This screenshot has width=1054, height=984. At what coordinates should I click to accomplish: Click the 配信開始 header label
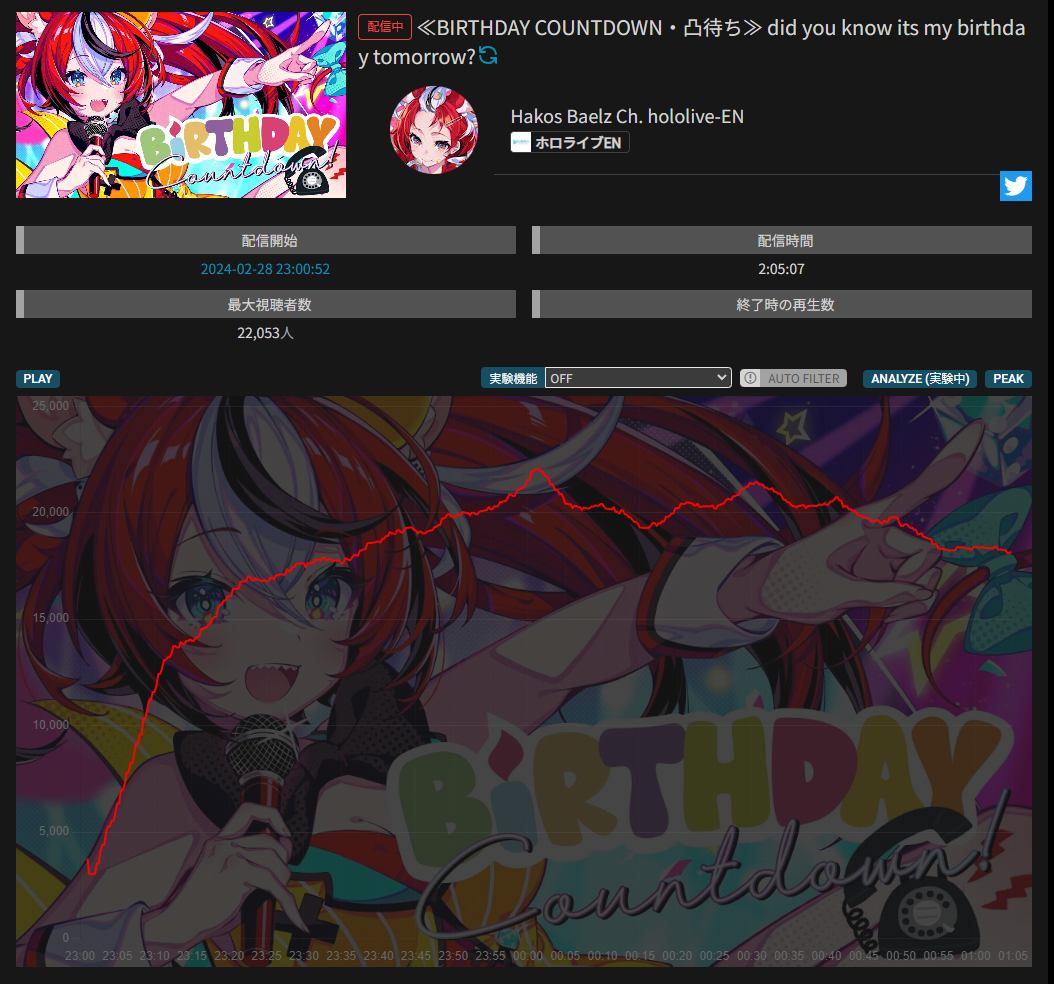[x=270, y=241]
